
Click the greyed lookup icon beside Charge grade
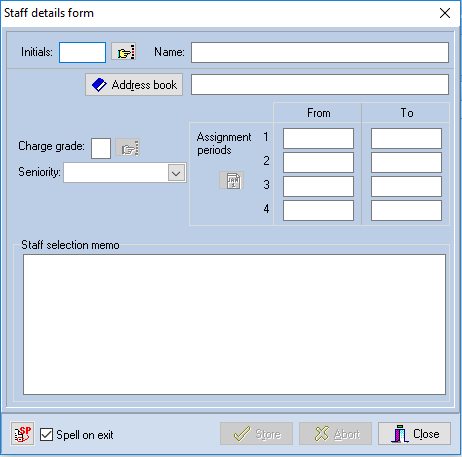click(128, 148)
